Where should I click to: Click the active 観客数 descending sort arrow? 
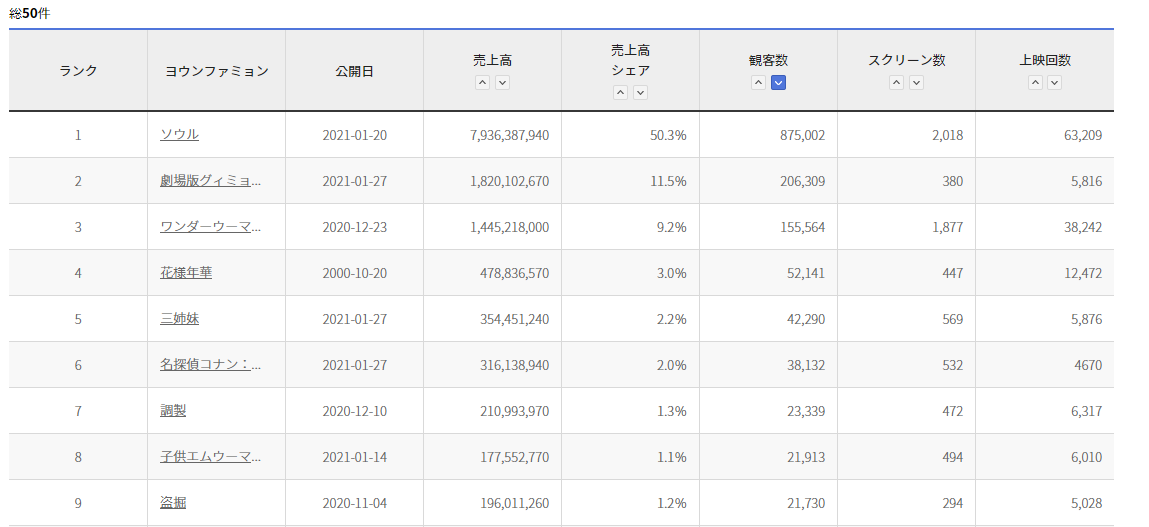(x=779, y=83)
